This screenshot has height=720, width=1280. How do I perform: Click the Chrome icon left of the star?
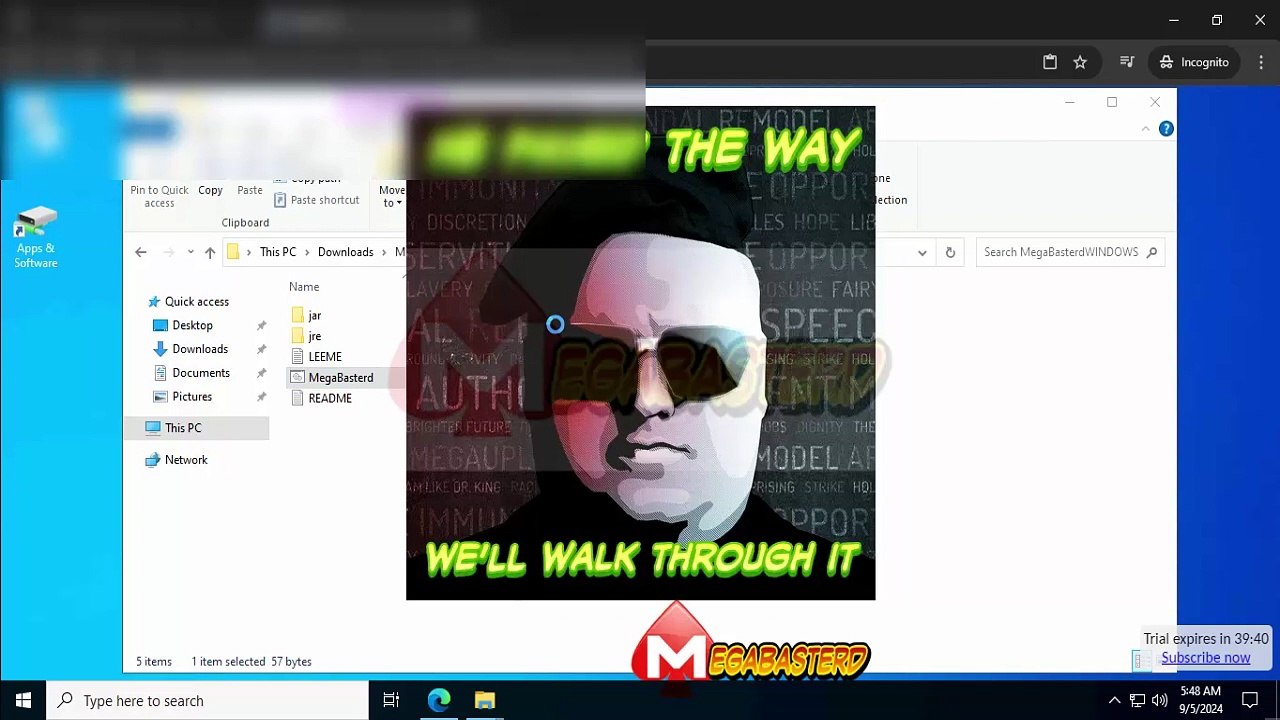[1050, 62]
